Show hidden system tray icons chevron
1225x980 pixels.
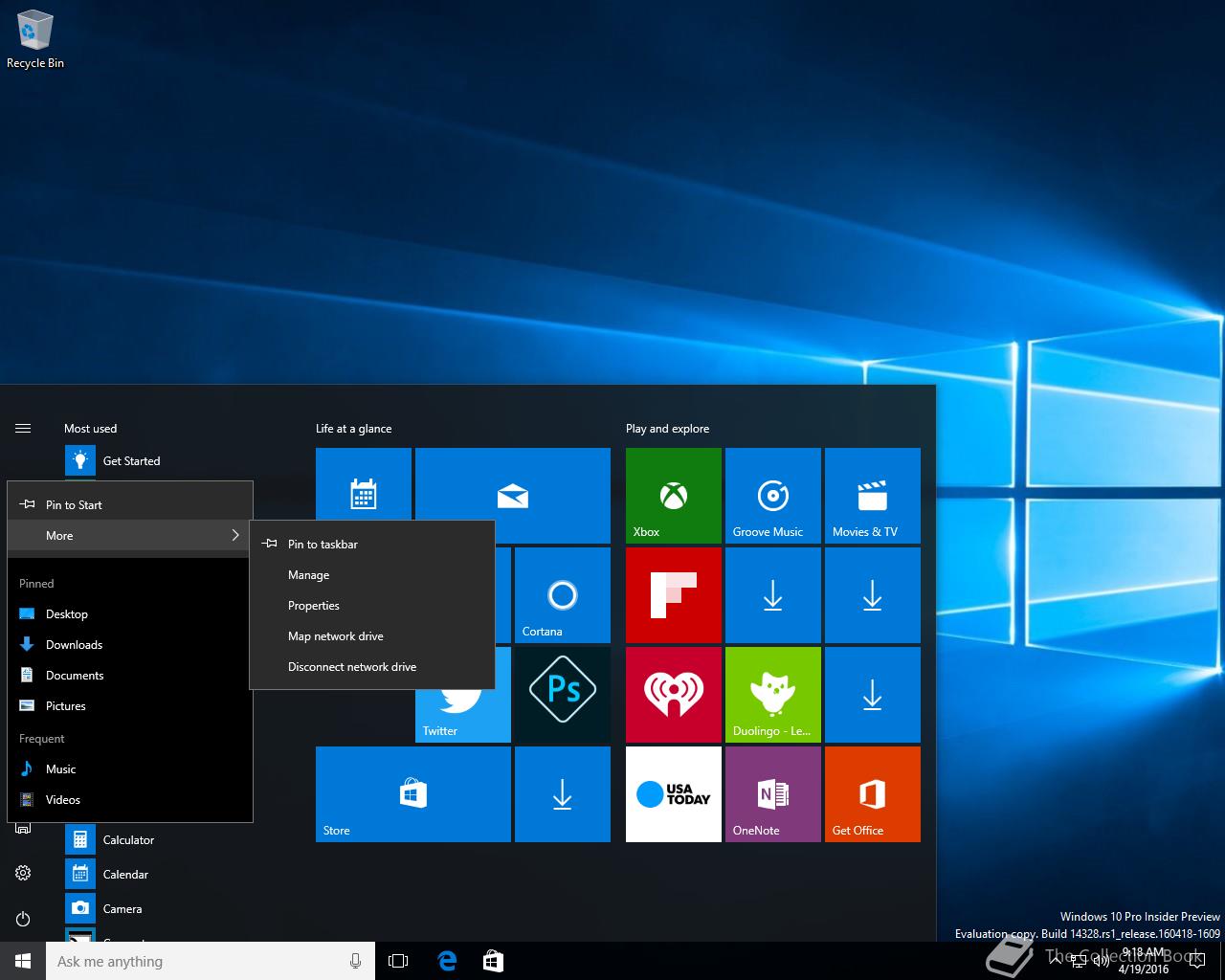(1055, 961)
